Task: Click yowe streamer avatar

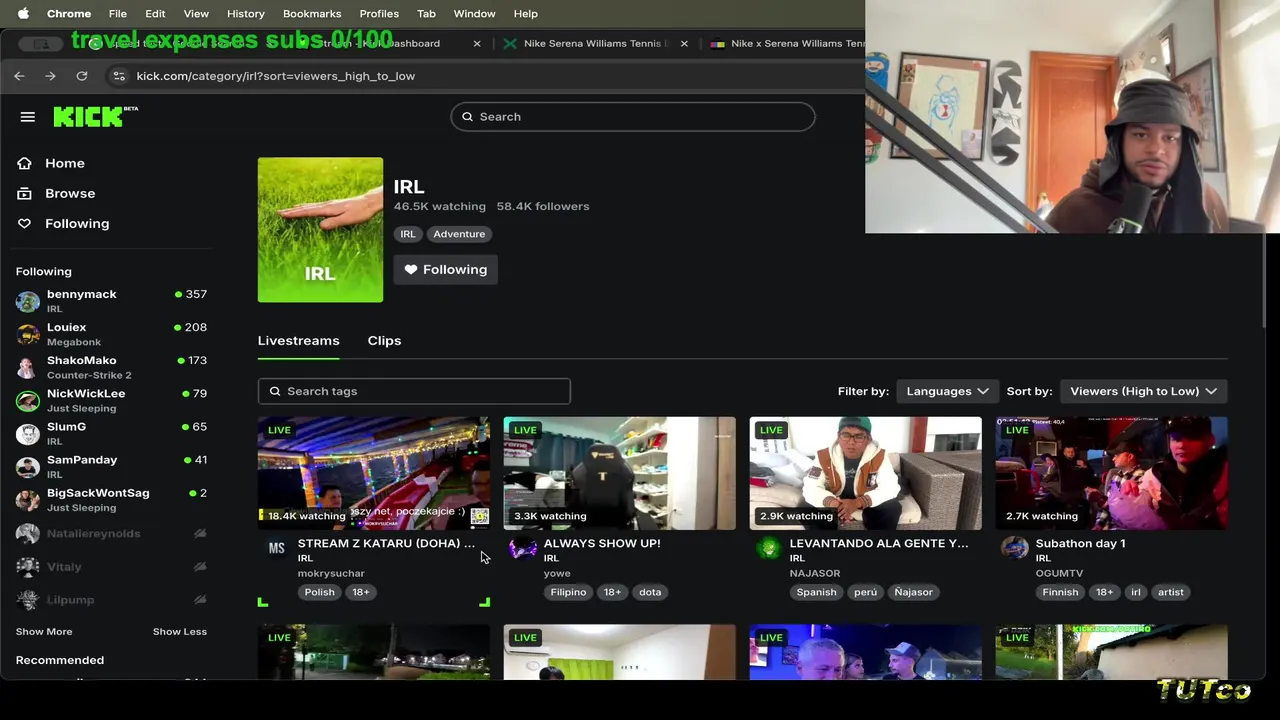Action: 522,548
